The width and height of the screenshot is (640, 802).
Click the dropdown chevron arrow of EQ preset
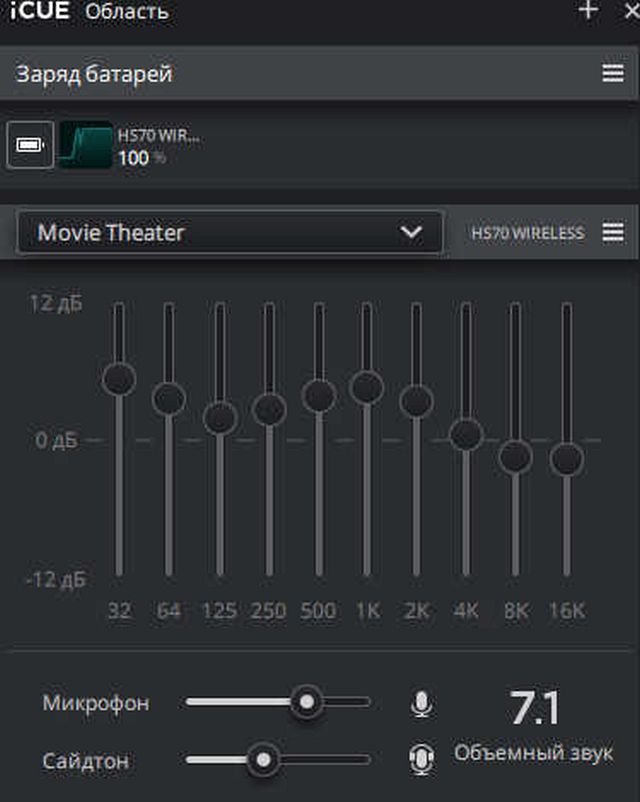410,232
